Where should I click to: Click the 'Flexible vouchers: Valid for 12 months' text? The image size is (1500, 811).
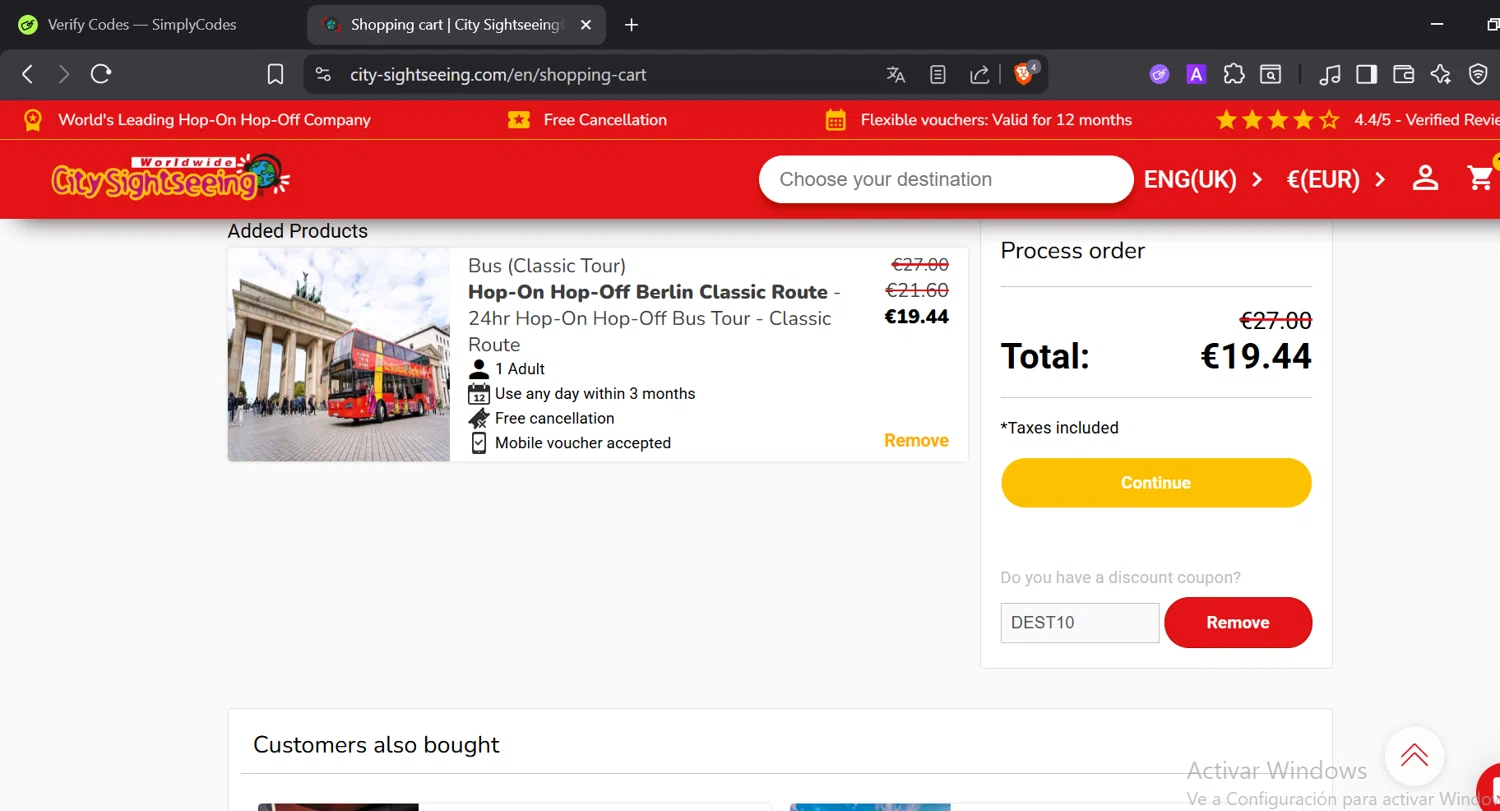pos(996,120)
